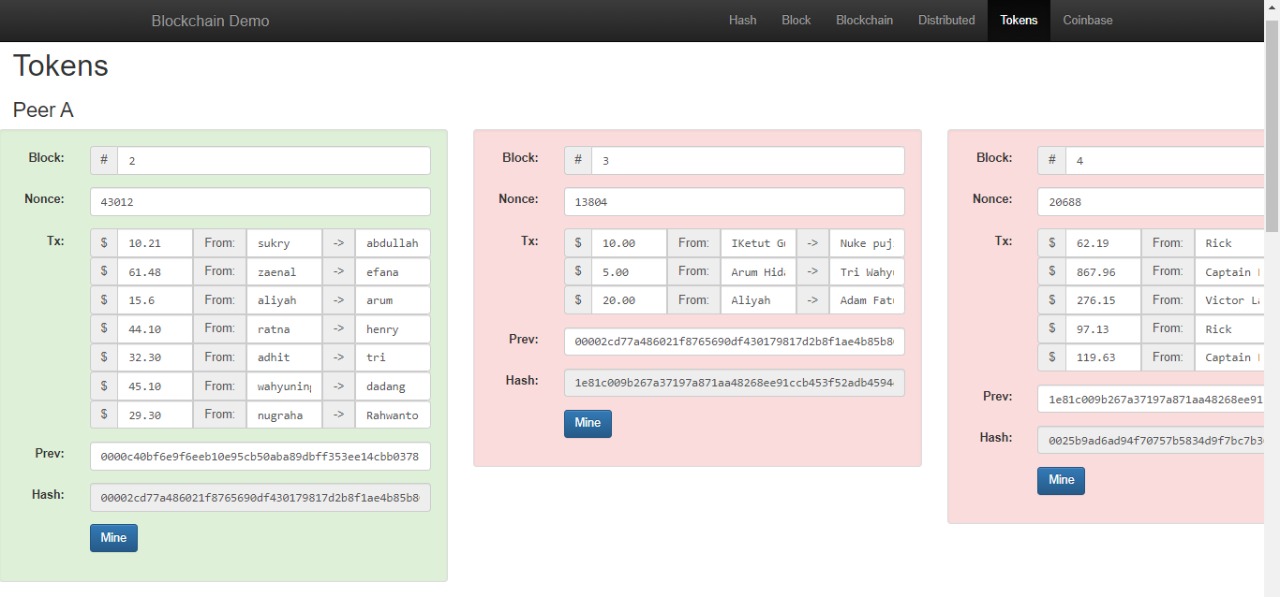Mine block number 3

(588, 424)
